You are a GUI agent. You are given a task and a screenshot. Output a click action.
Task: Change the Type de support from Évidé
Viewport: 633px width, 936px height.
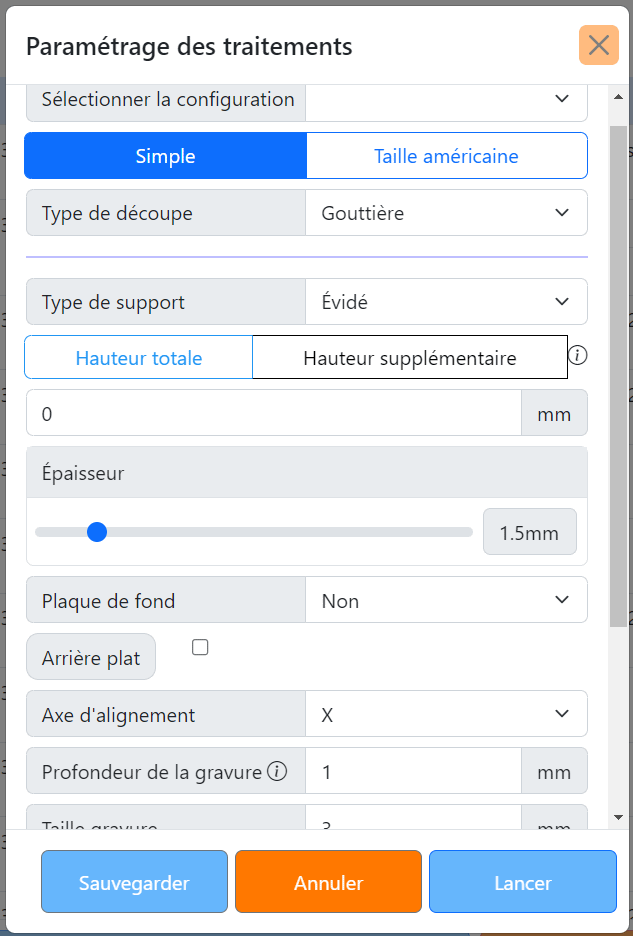pos(446,301)
